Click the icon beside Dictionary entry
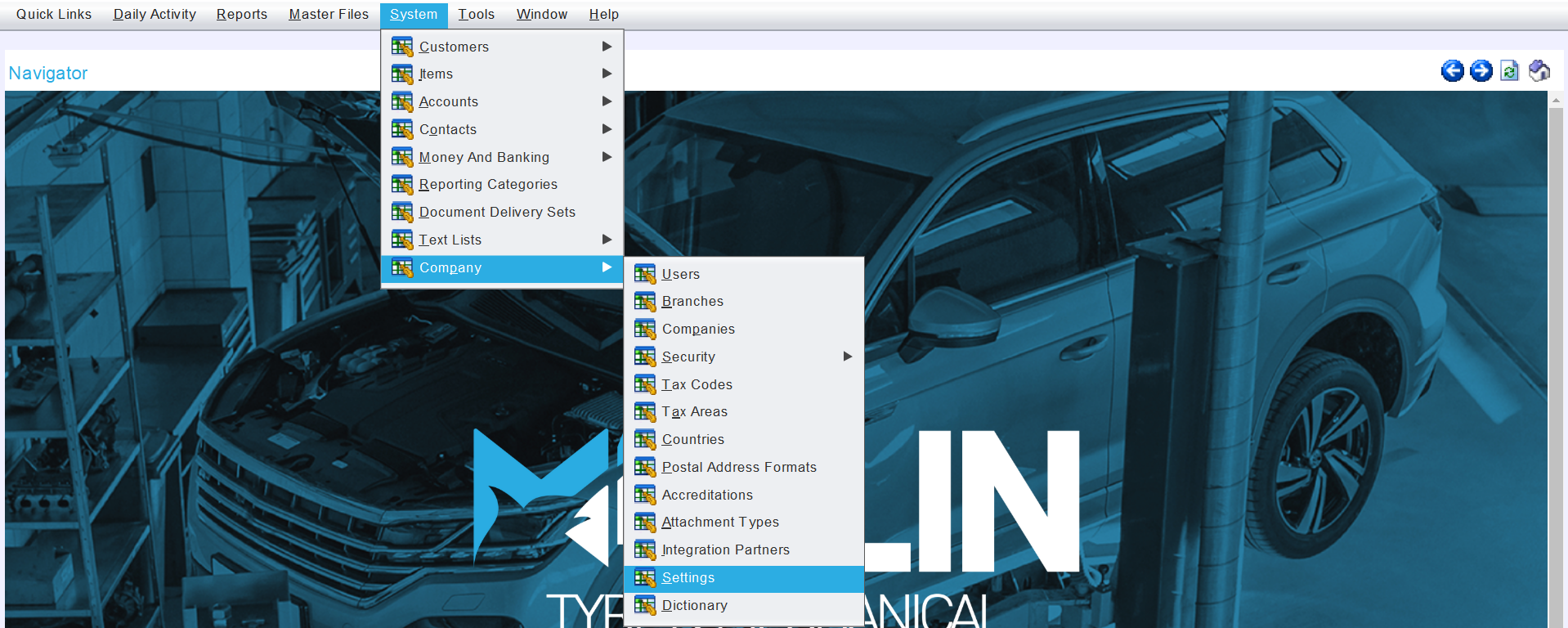1568x628 pixels. click(x=645, y=605)
